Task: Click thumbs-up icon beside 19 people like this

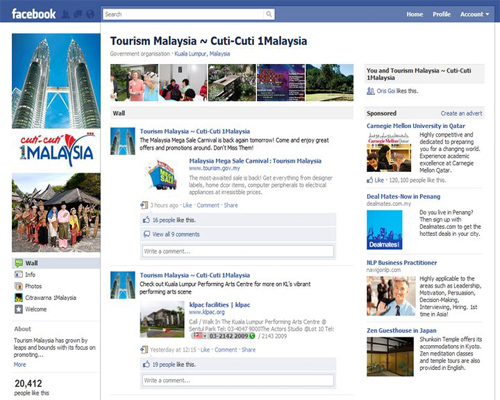Action: click(146, 364)
